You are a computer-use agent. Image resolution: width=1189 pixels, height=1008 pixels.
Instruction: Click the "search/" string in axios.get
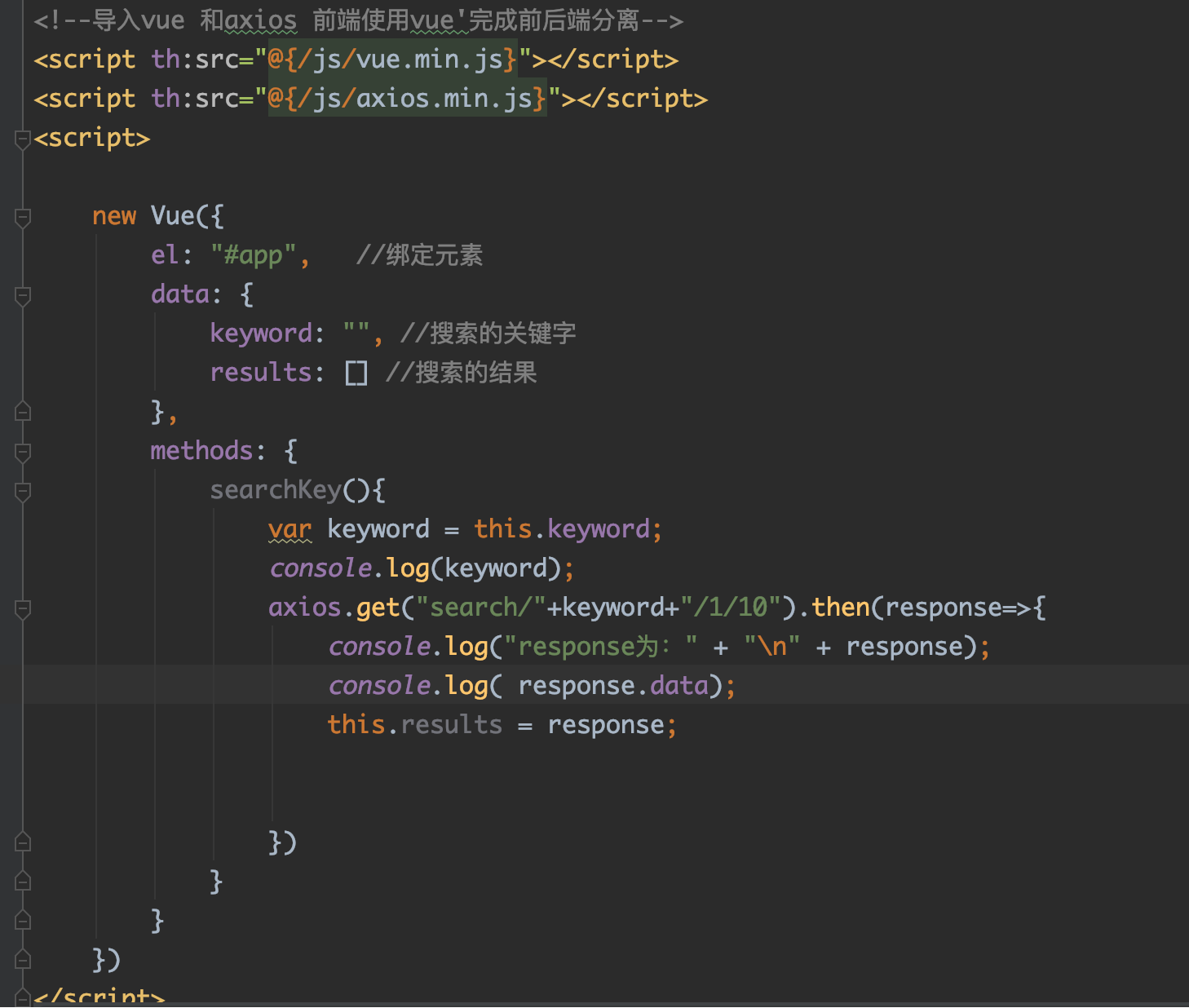481,608
